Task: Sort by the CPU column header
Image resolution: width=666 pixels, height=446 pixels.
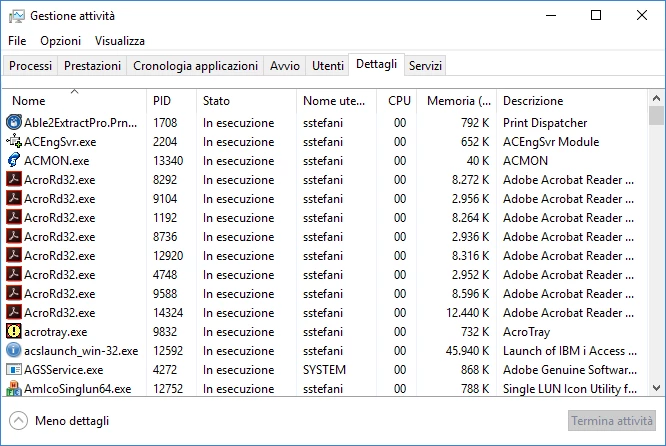Action: (397, 101)
